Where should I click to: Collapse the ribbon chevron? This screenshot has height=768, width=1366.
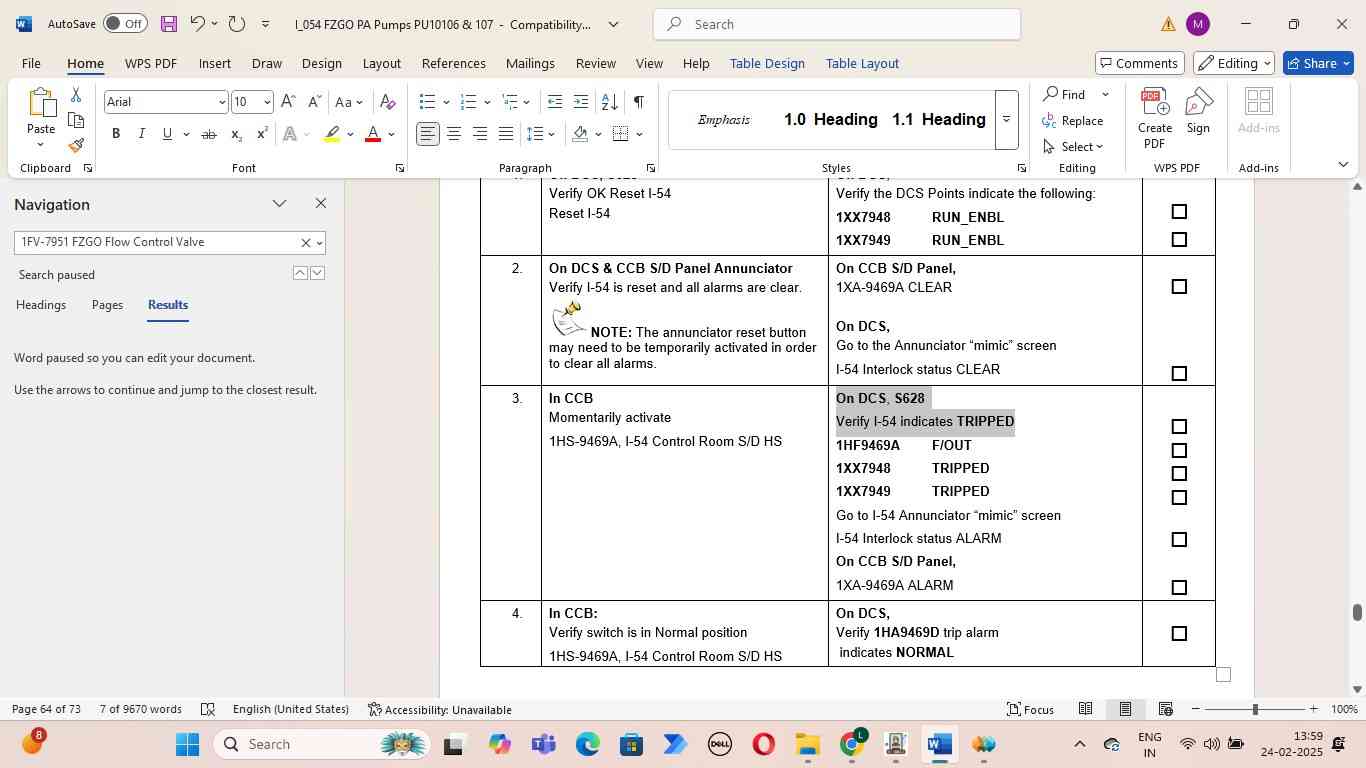[1343, 164]
